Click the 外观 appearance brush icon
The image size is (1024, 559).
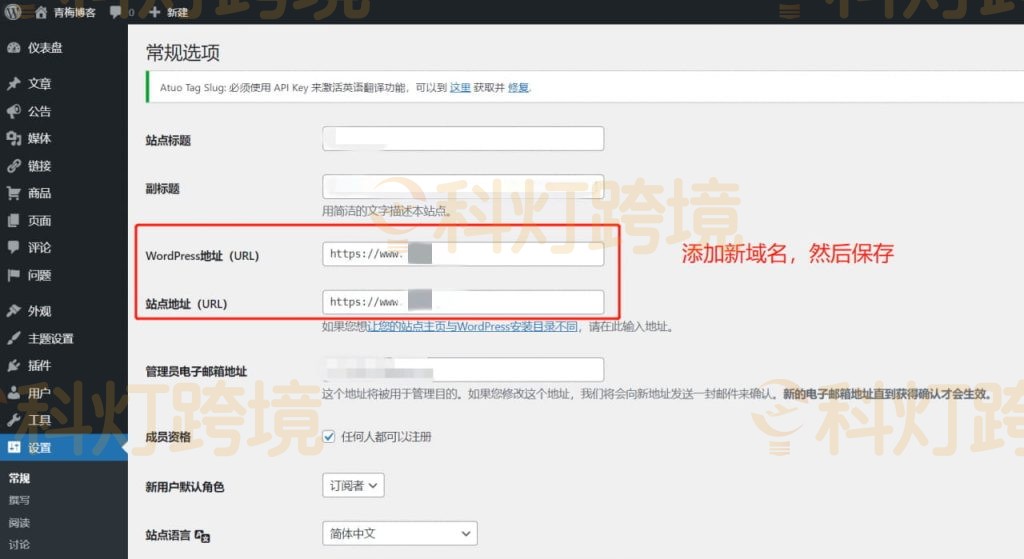tap(13, 311)
